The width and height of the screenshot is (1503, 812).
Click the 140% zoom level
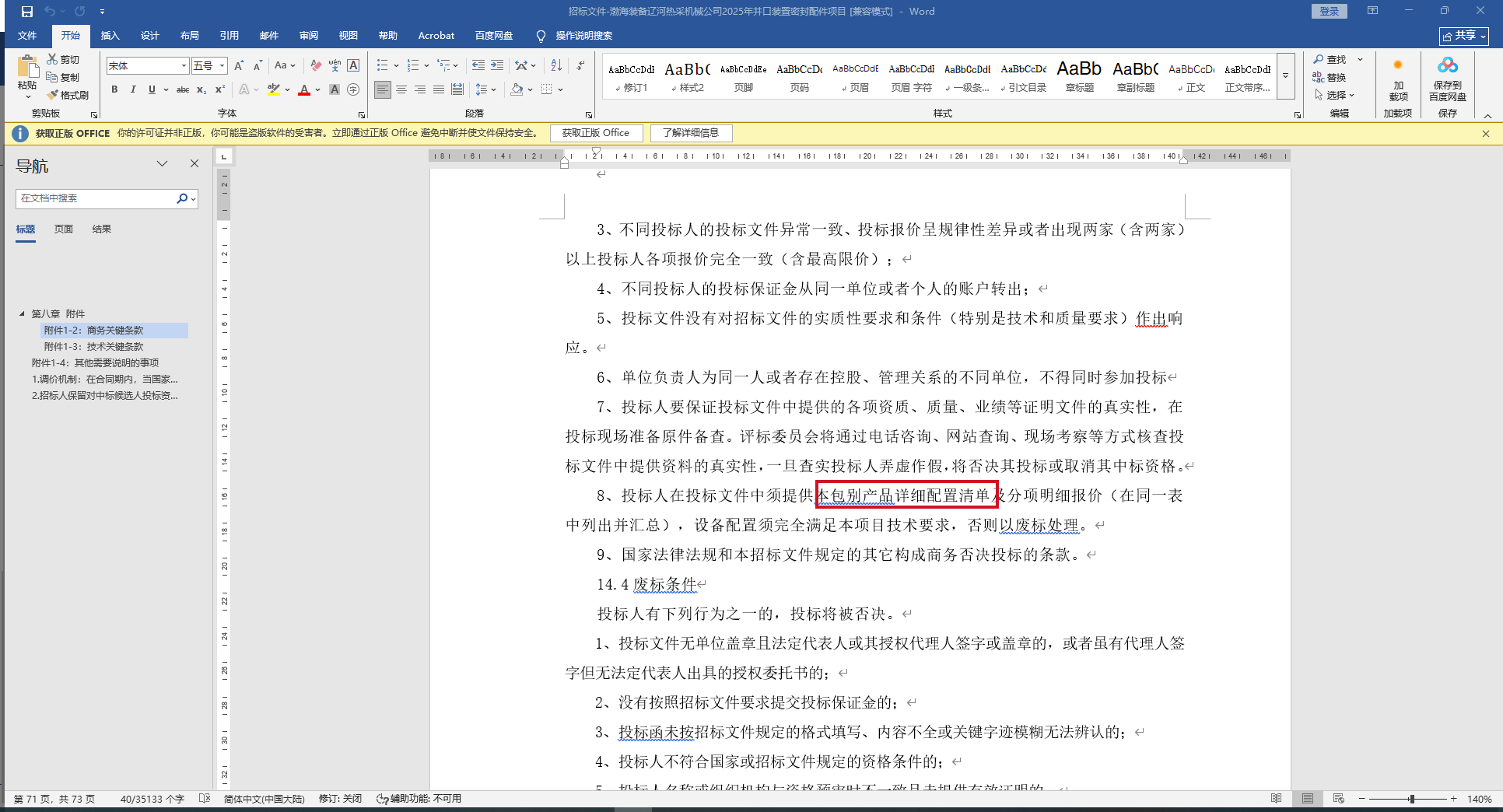pos(1479,799)
